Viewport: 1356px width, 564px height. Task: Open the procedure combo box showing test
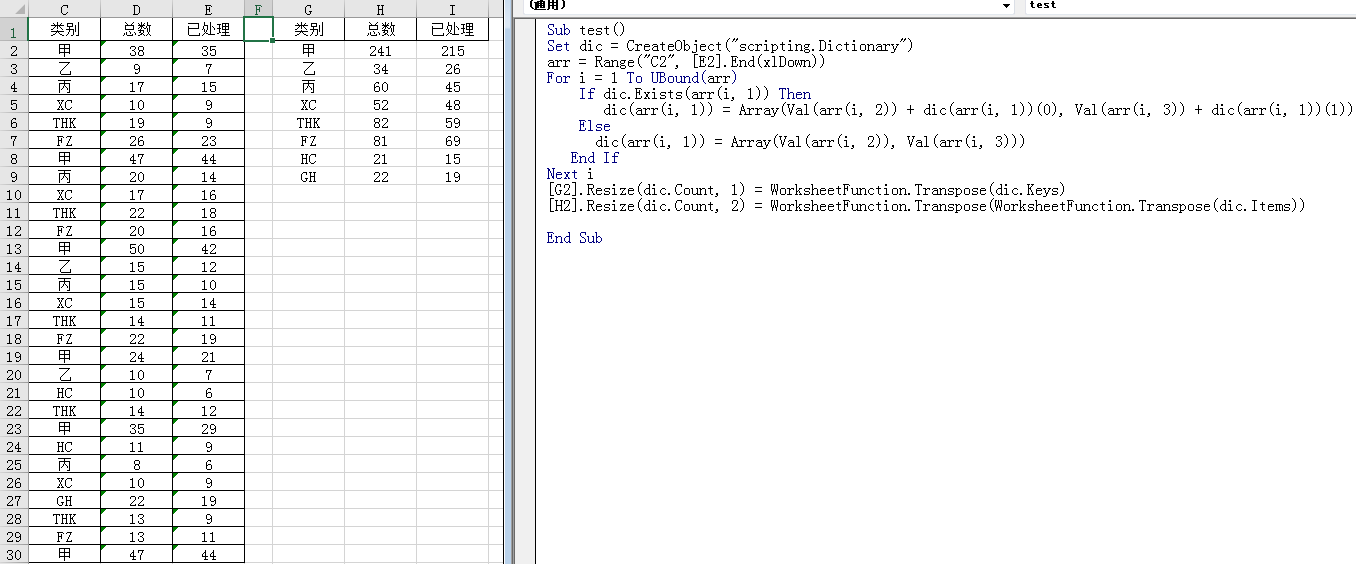click(1190, 5)
